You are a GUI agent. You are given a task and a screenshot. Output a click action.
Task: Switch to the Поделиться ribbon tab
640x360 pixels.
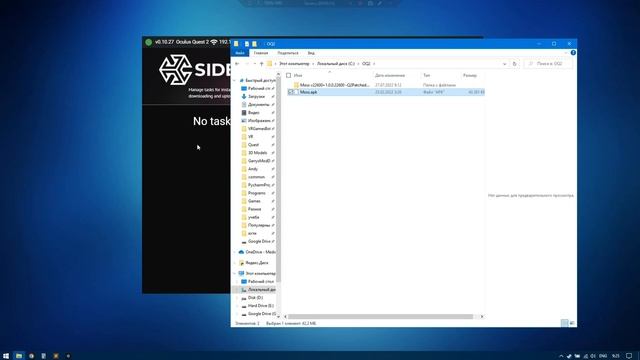[x=288, y=53]
